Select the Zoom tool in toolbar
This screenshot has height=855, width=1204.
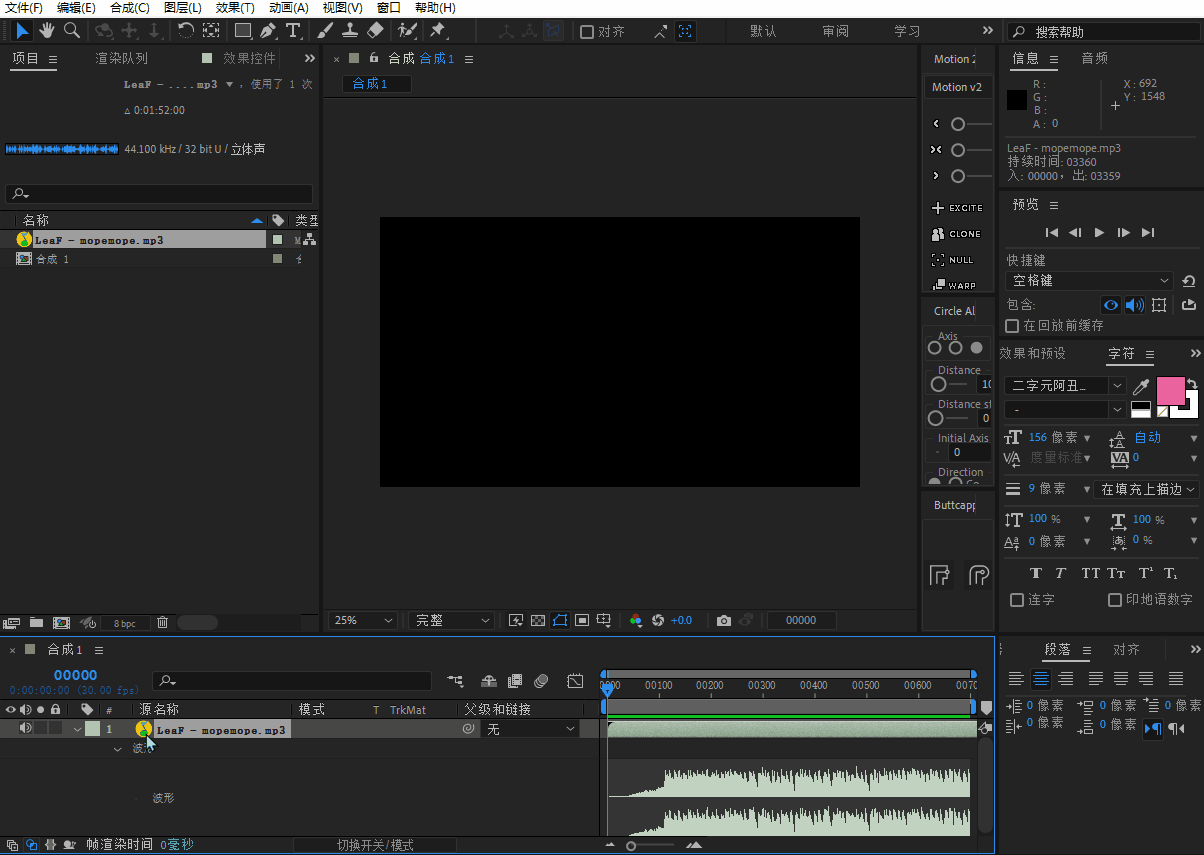(72, 31)
